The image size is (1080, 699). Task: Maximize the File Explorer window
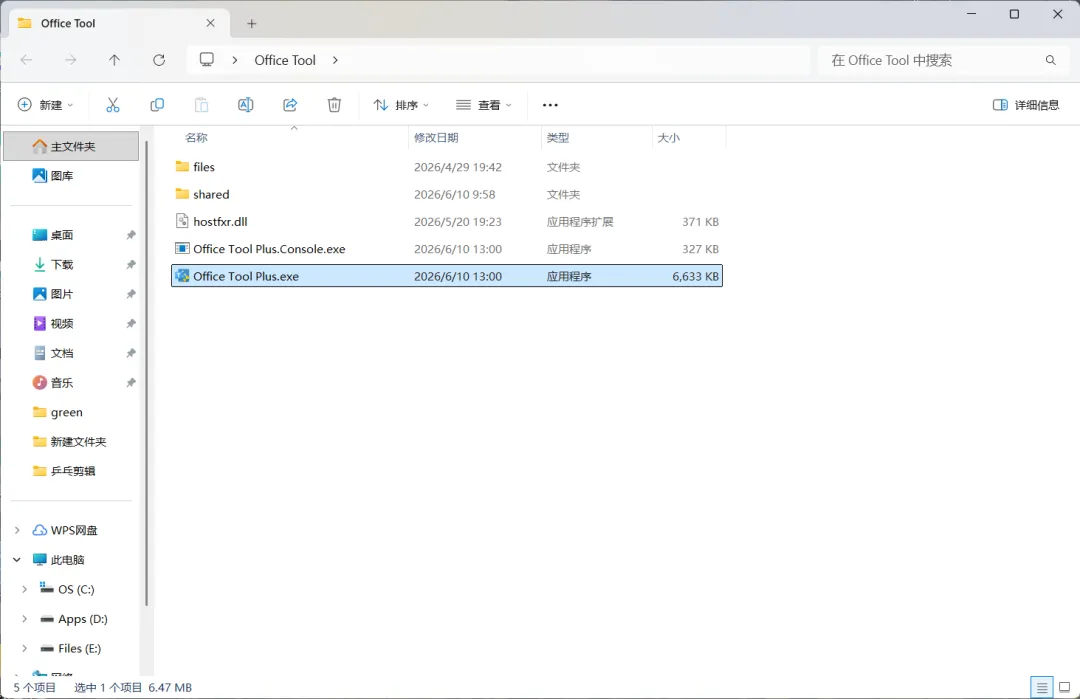pos(1014,14)
